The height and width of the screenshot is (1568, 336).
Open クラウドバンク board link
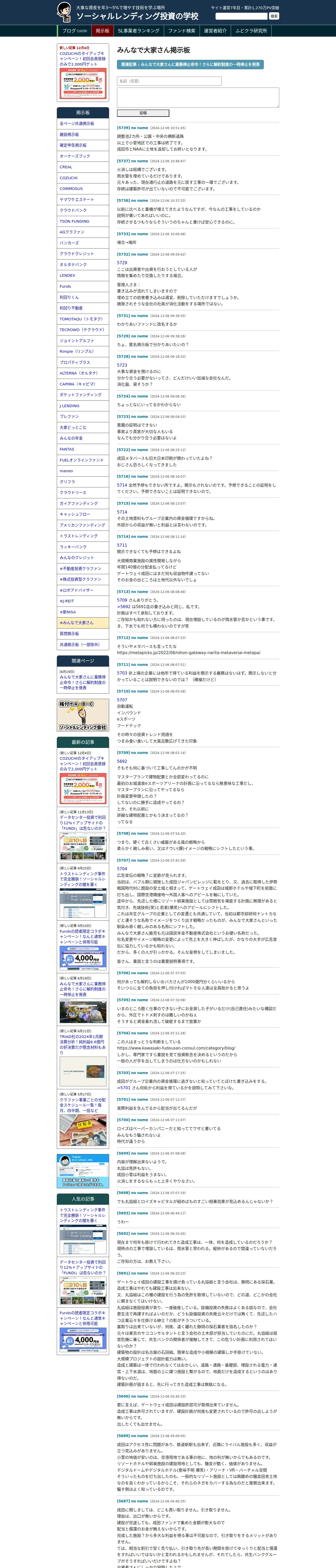[x=83, y=211]
